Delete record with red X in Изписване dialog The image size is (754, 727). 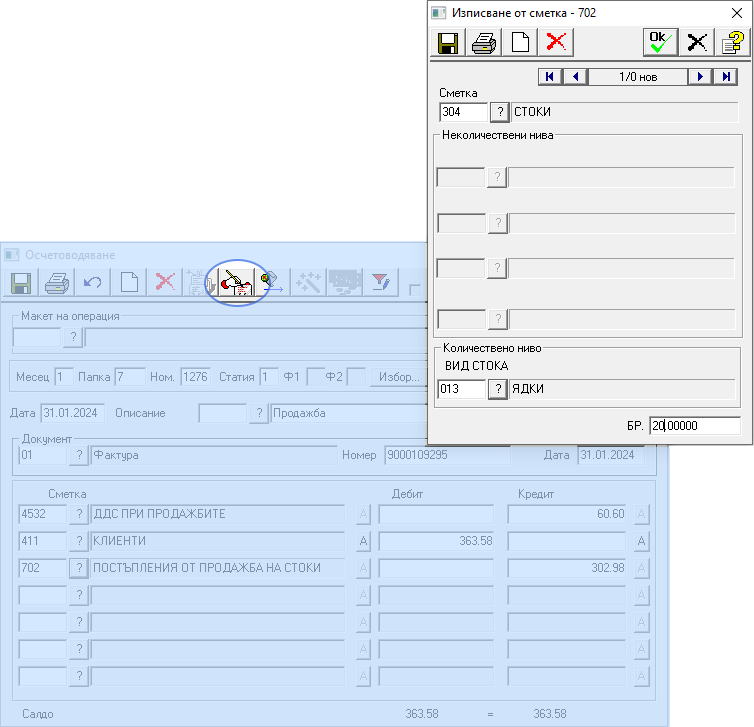pyautogui.click(x=556, y=42)
